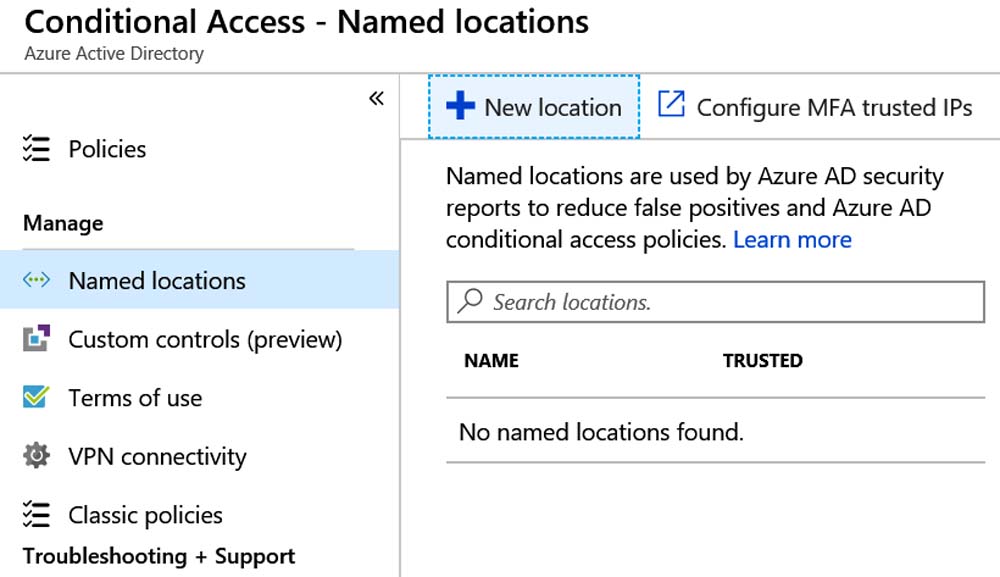Click the Terms of use checkmark icon

[36, 397]
